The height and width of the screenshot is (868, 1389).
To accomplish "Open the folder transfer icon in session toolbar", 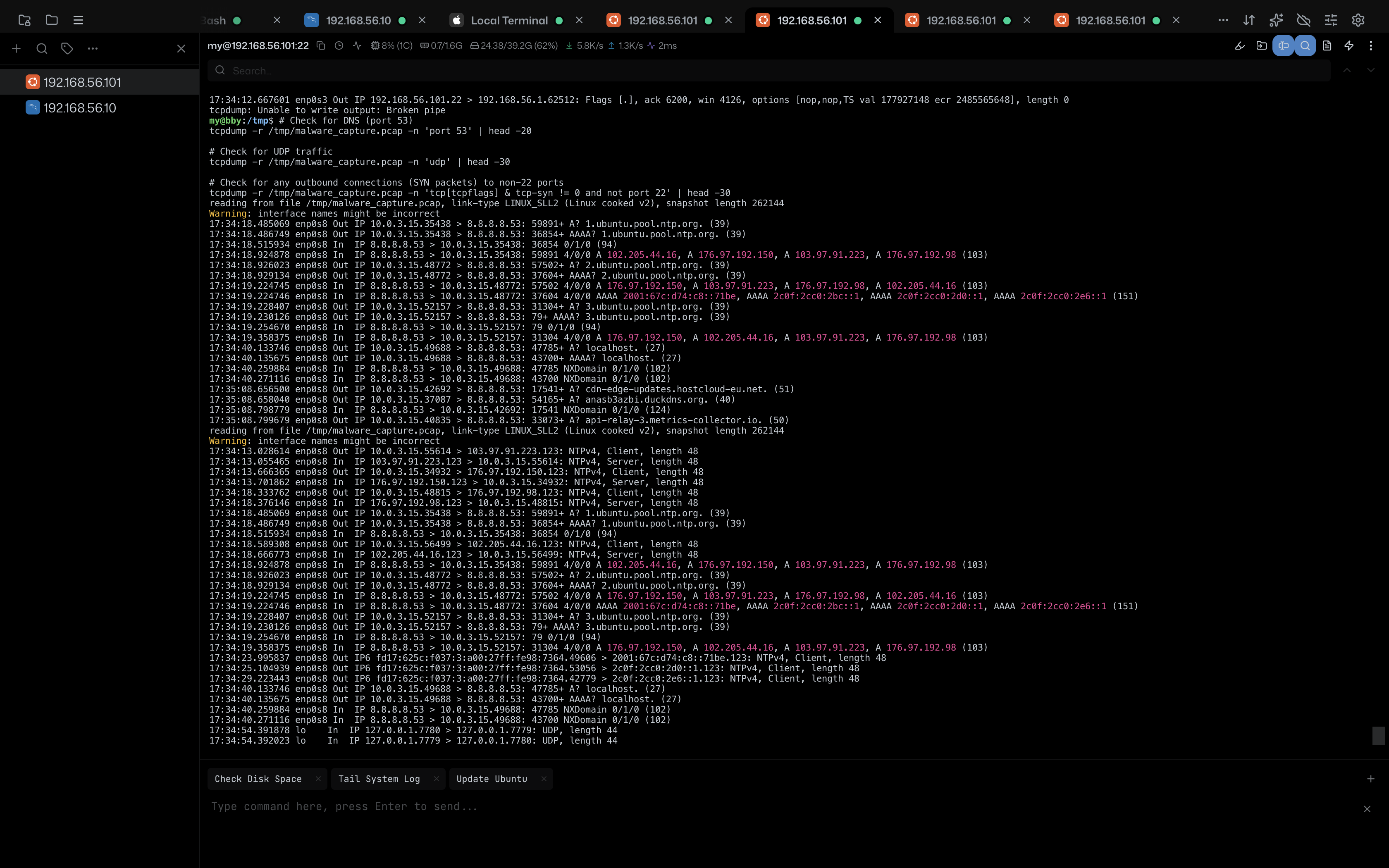I will (1262, 45).
